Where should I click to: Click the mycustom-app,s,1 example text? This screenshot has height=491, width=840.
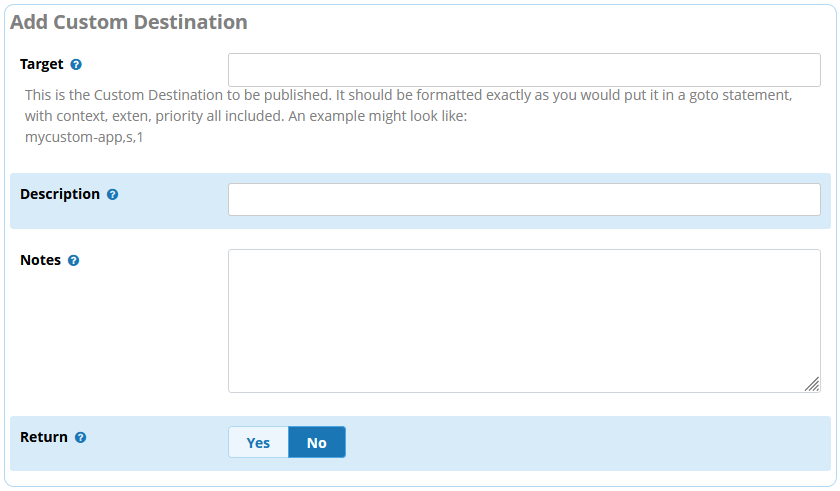[84, 138]
